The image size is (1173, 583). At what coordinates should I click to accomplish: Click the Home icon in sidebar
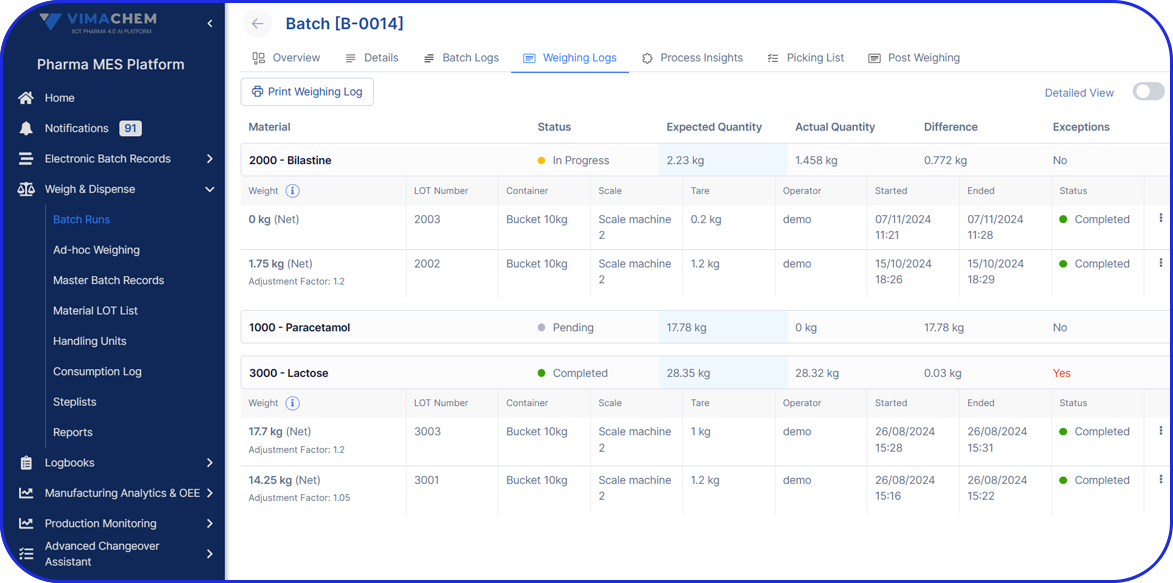(x=26, y=98)
